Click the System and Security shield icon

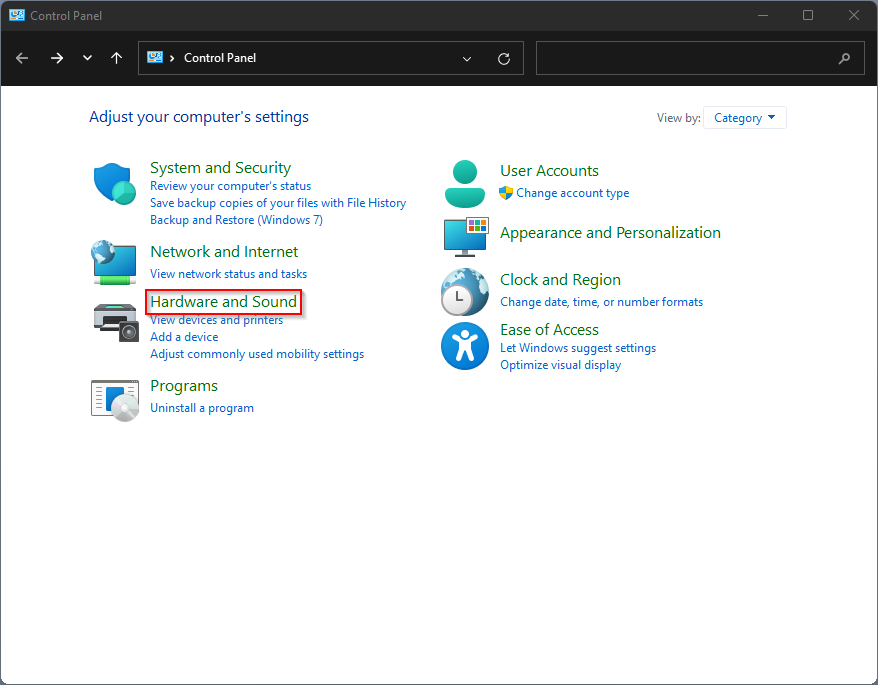[x=115, y=184]
